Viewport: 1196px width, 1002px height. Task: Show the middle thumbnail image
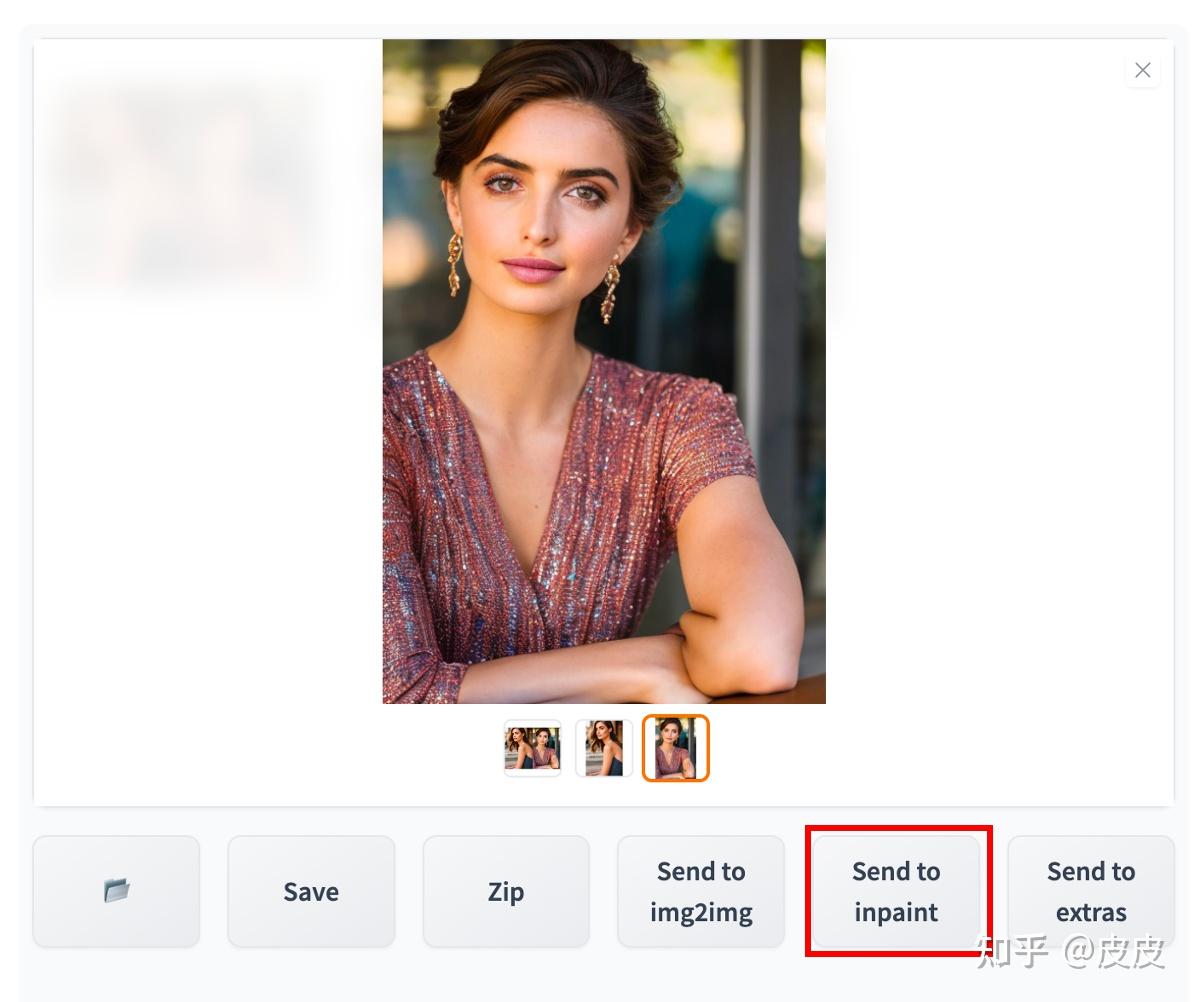tap(604, 748)
